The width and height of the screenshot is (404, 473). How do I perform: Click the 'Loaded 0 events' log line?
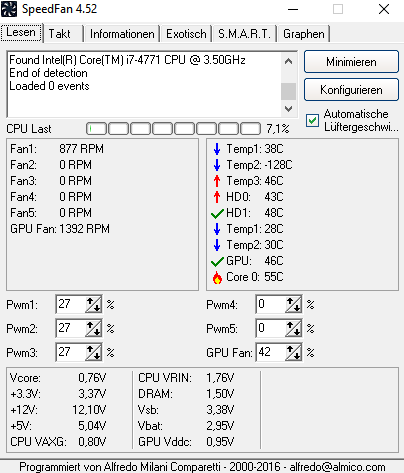tap(49, 86)
